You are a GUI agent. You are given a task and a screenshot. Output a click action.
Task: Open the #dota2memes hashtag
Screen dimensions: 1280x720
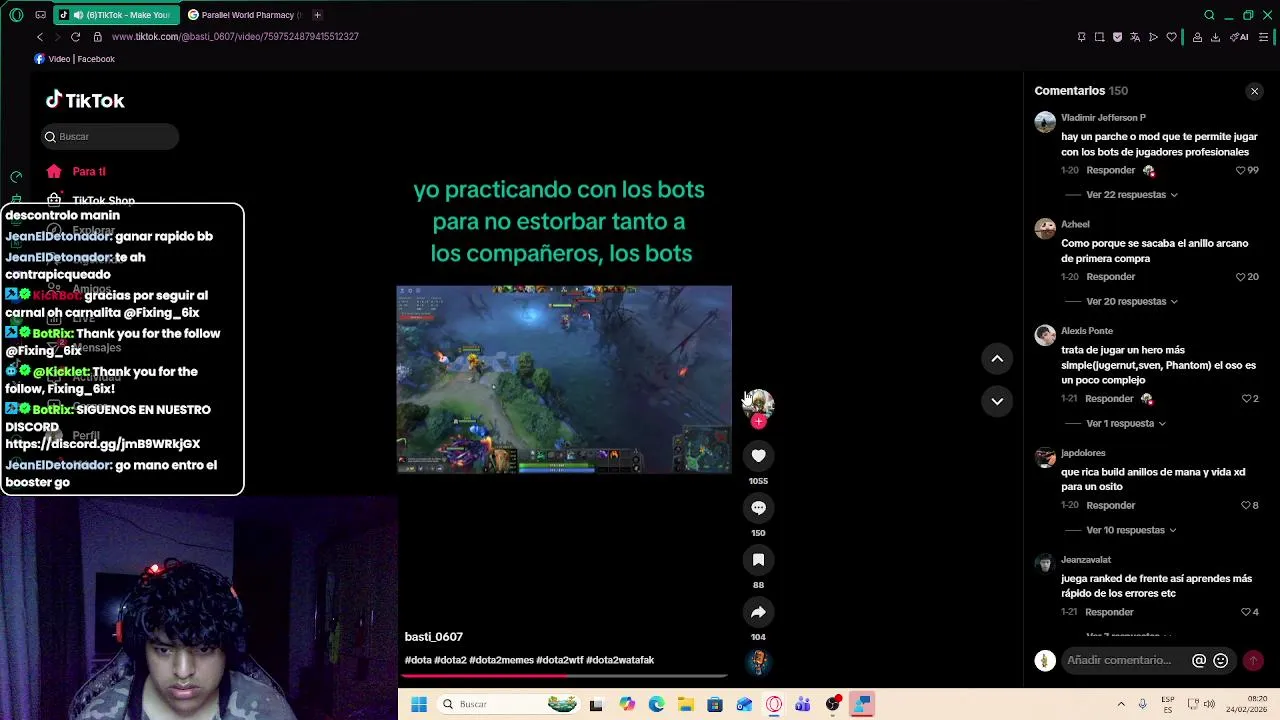coord(501,660)
